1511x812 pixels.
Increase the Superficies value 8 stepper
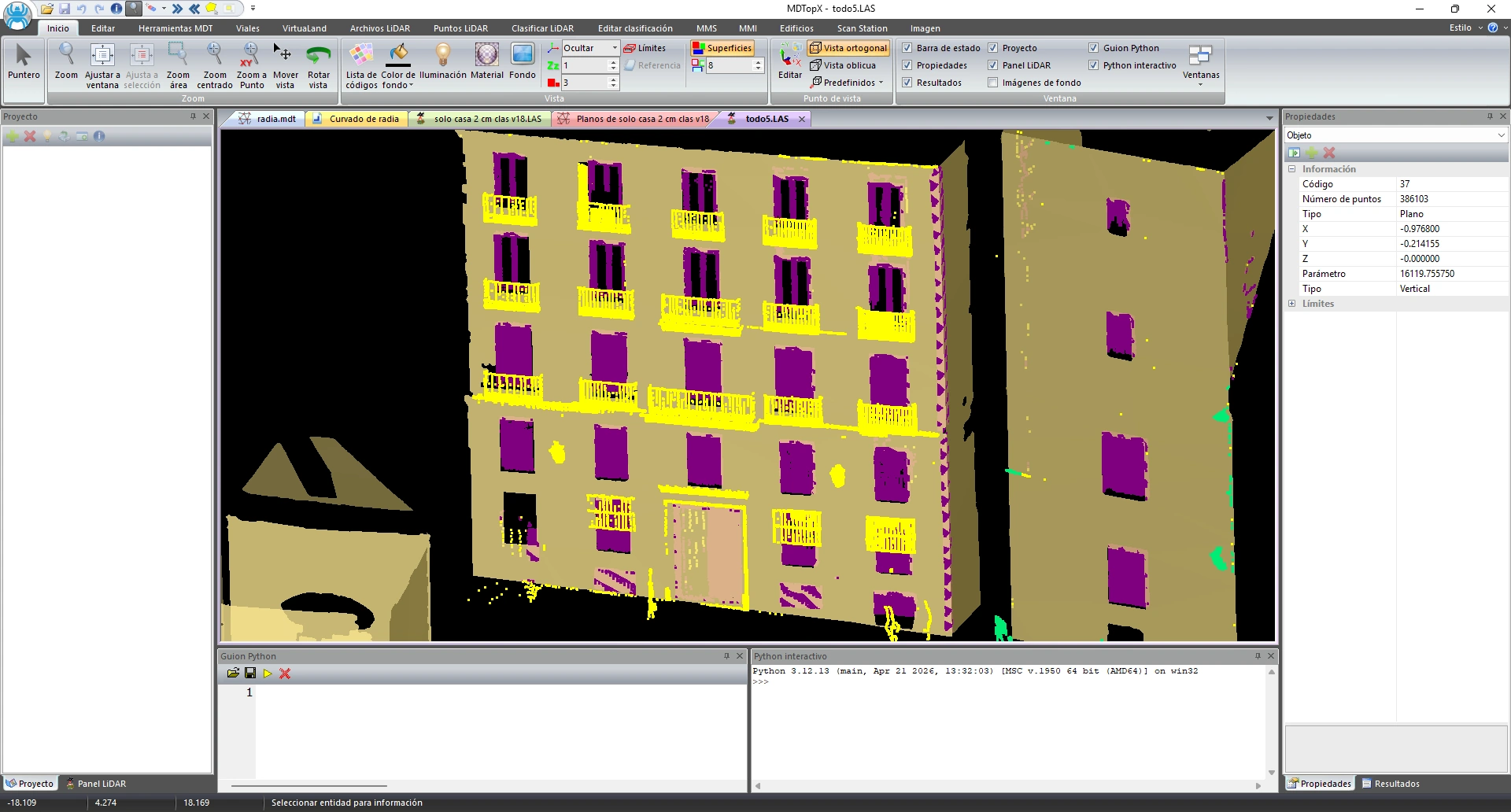click(x=759, y=62)
